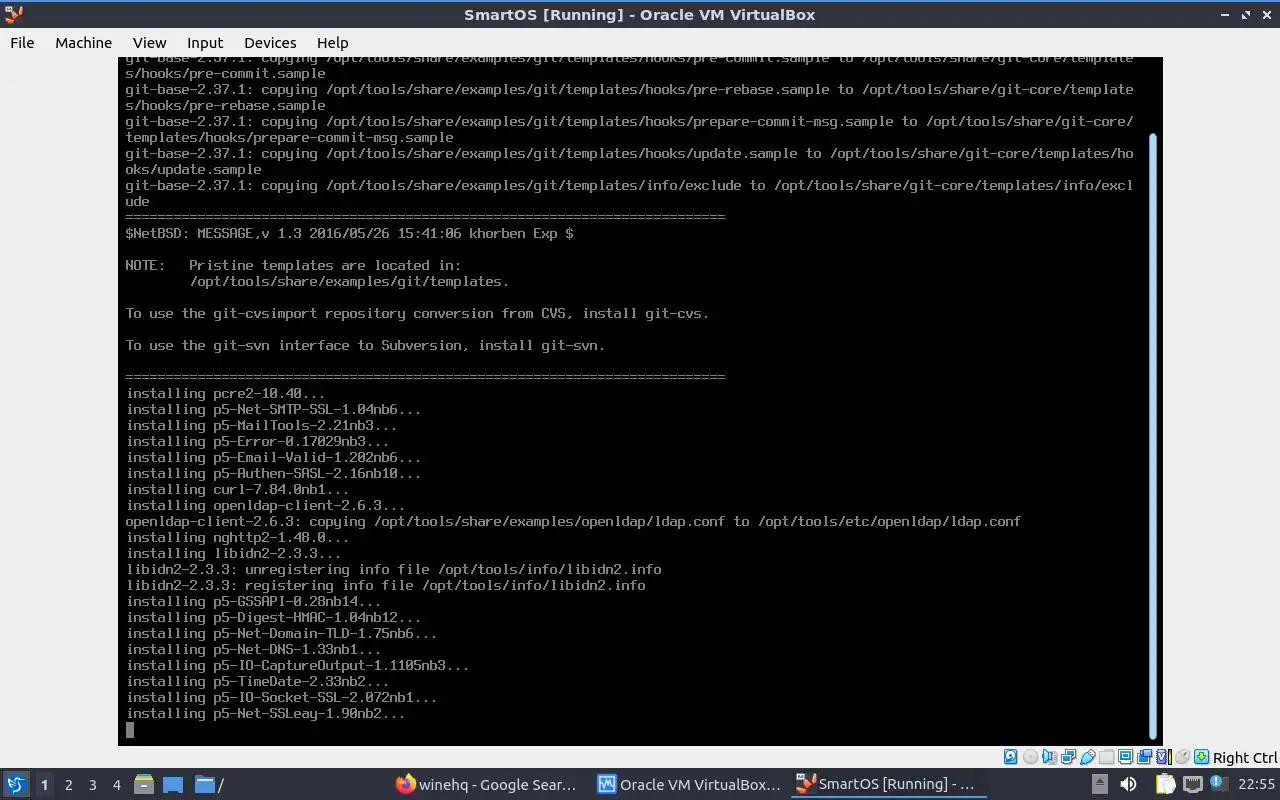Click the VM console vertical scrollbar
Viewport: 1280px width, 800px height.
point(1153,435)
